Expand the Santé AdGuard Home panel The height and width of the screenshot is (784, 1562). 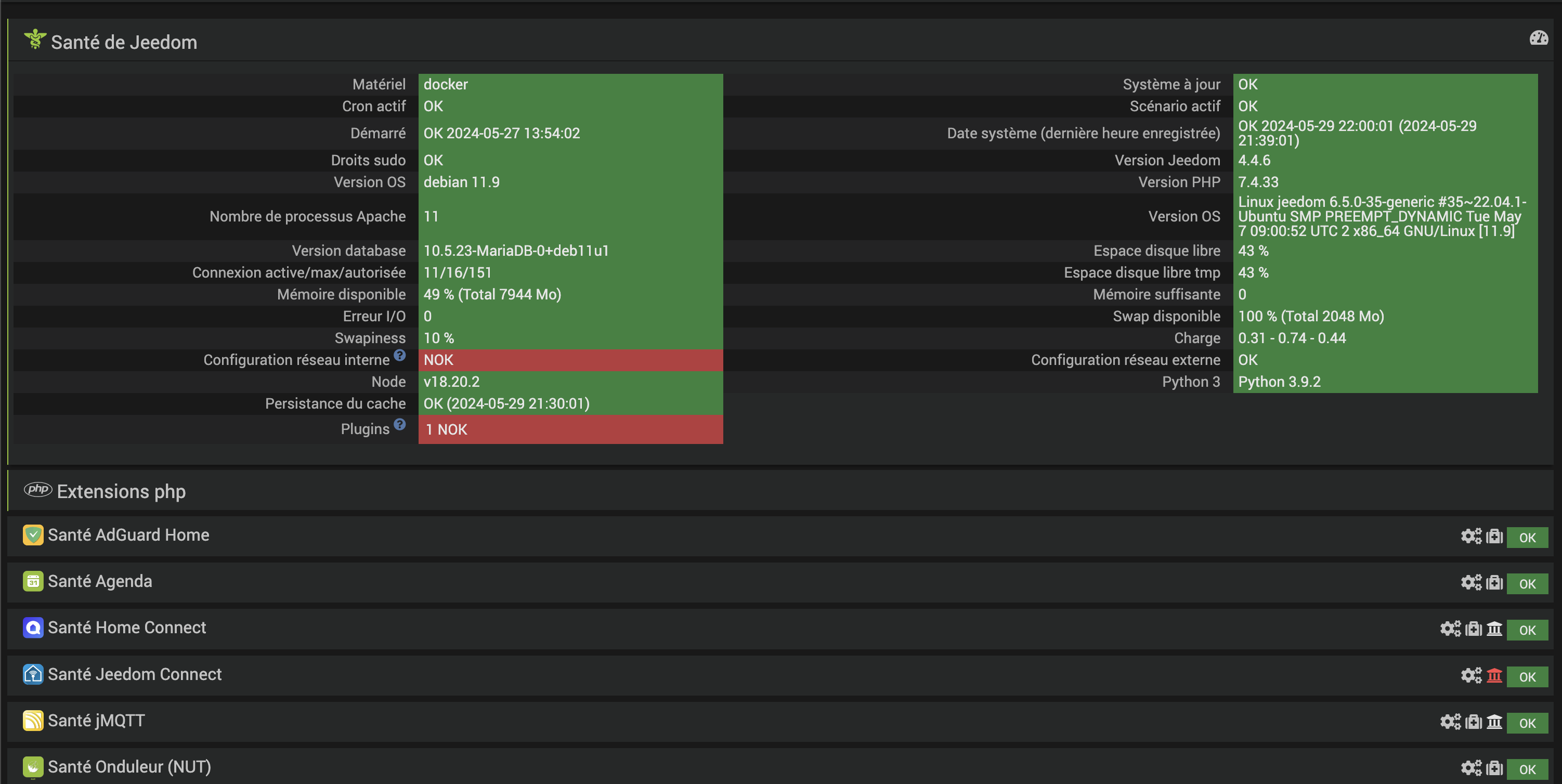click(128, 535)
